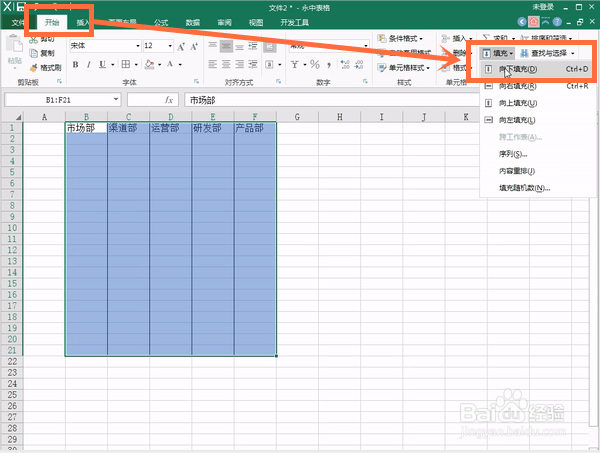
Task: Switch to the 数据 (Data) tab
Action: [x=193, y=23]
